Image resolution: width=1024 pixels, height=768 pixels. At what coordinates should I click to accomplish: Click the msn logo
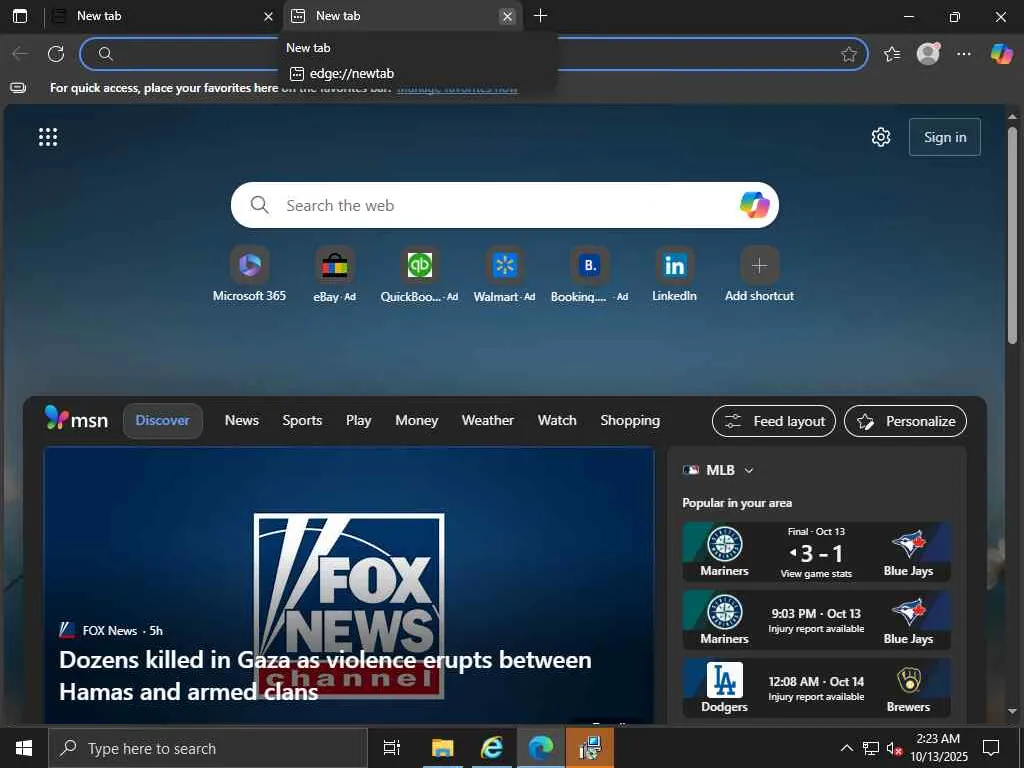(76, 419)
